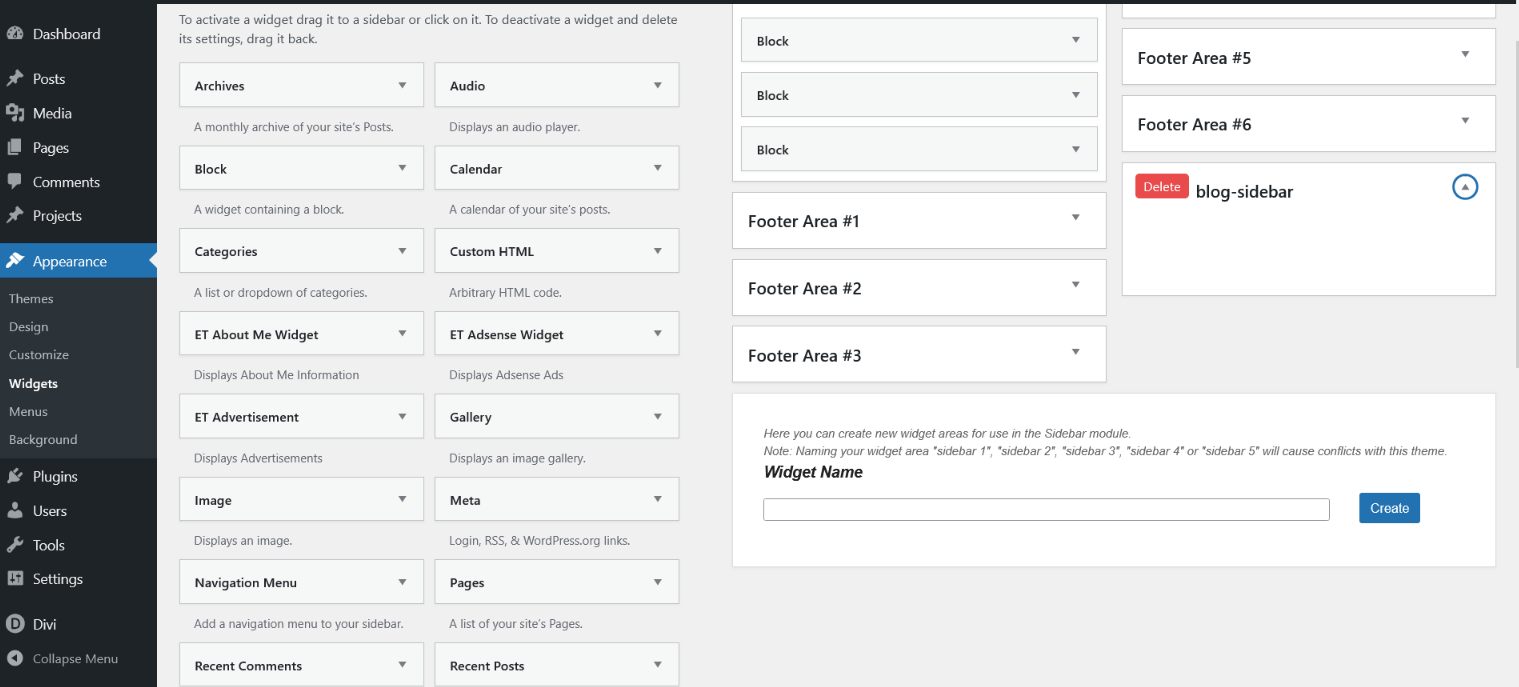Image resolution: width=1519 pixels, height=687 pixels.
Task: Click the Recent Comments widget title
Action: 248,665
